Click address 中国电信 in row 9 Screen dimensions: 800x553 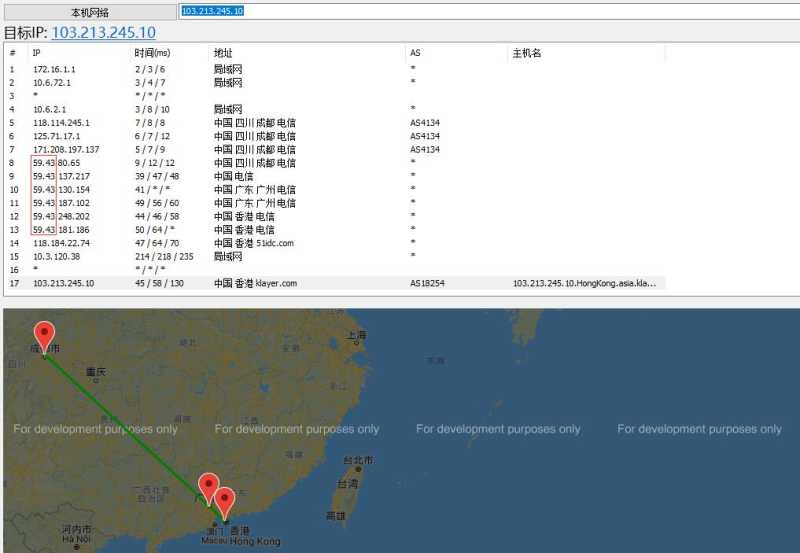point(234,176)
